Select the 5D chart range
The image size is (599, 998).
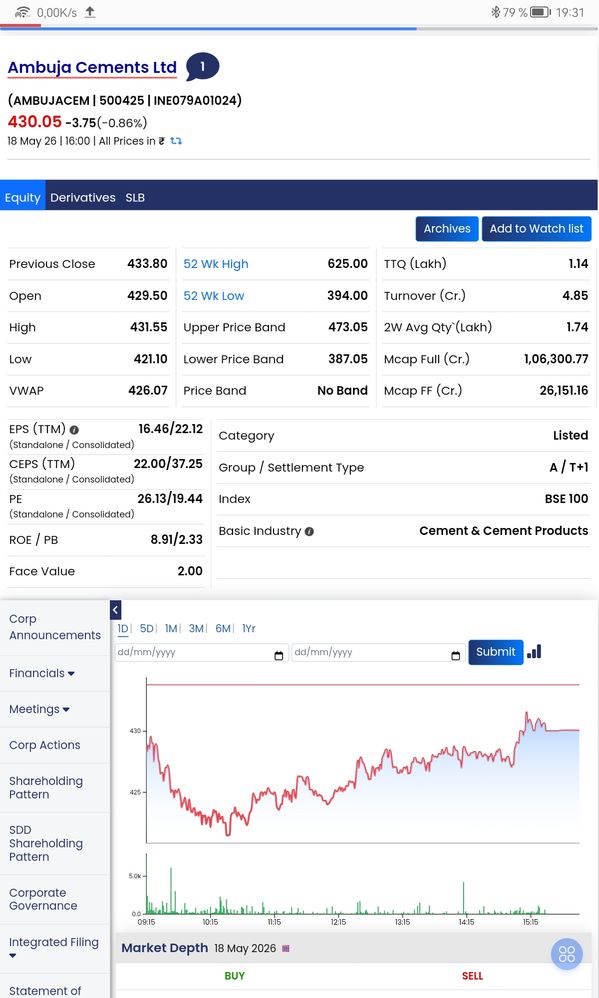pyautogui.click(x=146, y=628)
